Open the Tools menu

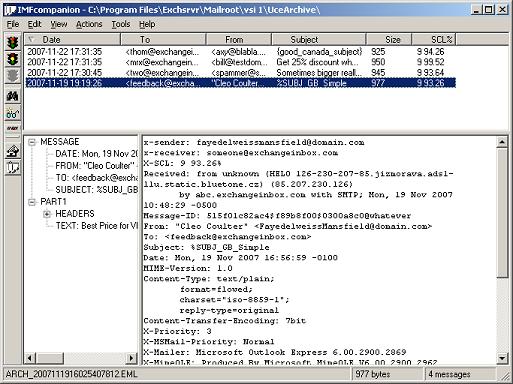point(121,24)
